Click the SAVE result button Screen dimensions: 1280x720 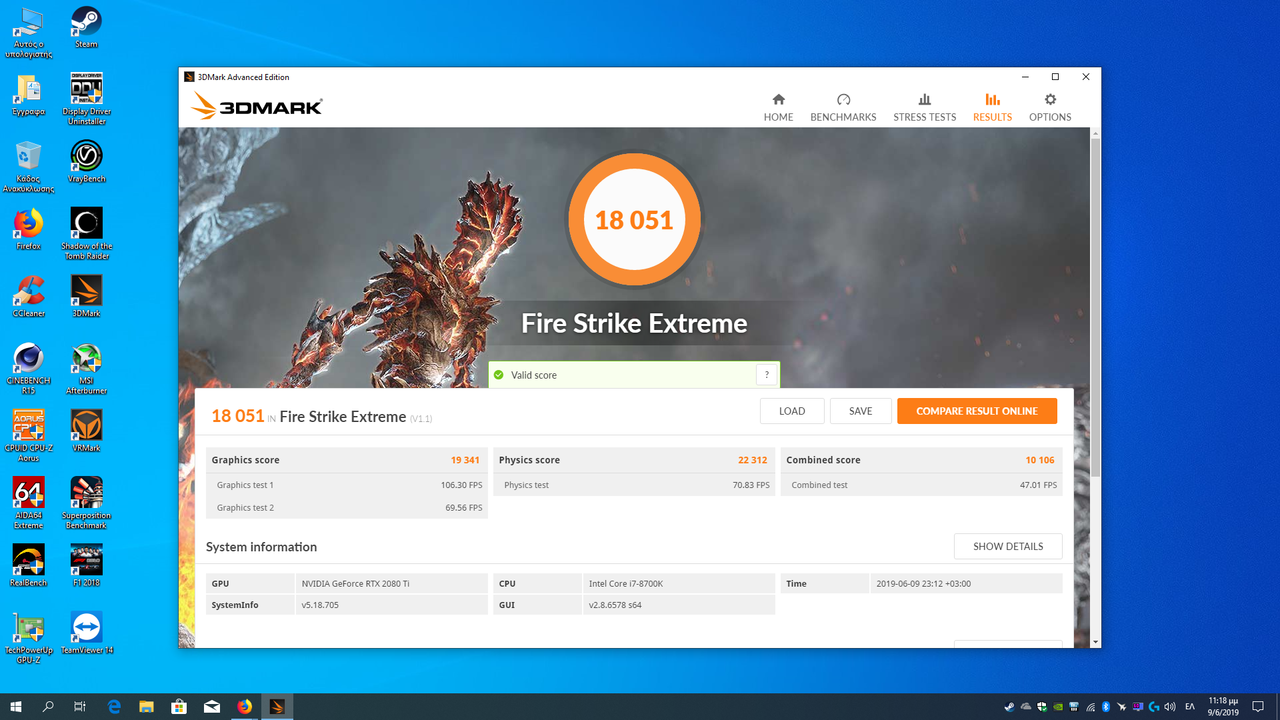tap(861, 411)
